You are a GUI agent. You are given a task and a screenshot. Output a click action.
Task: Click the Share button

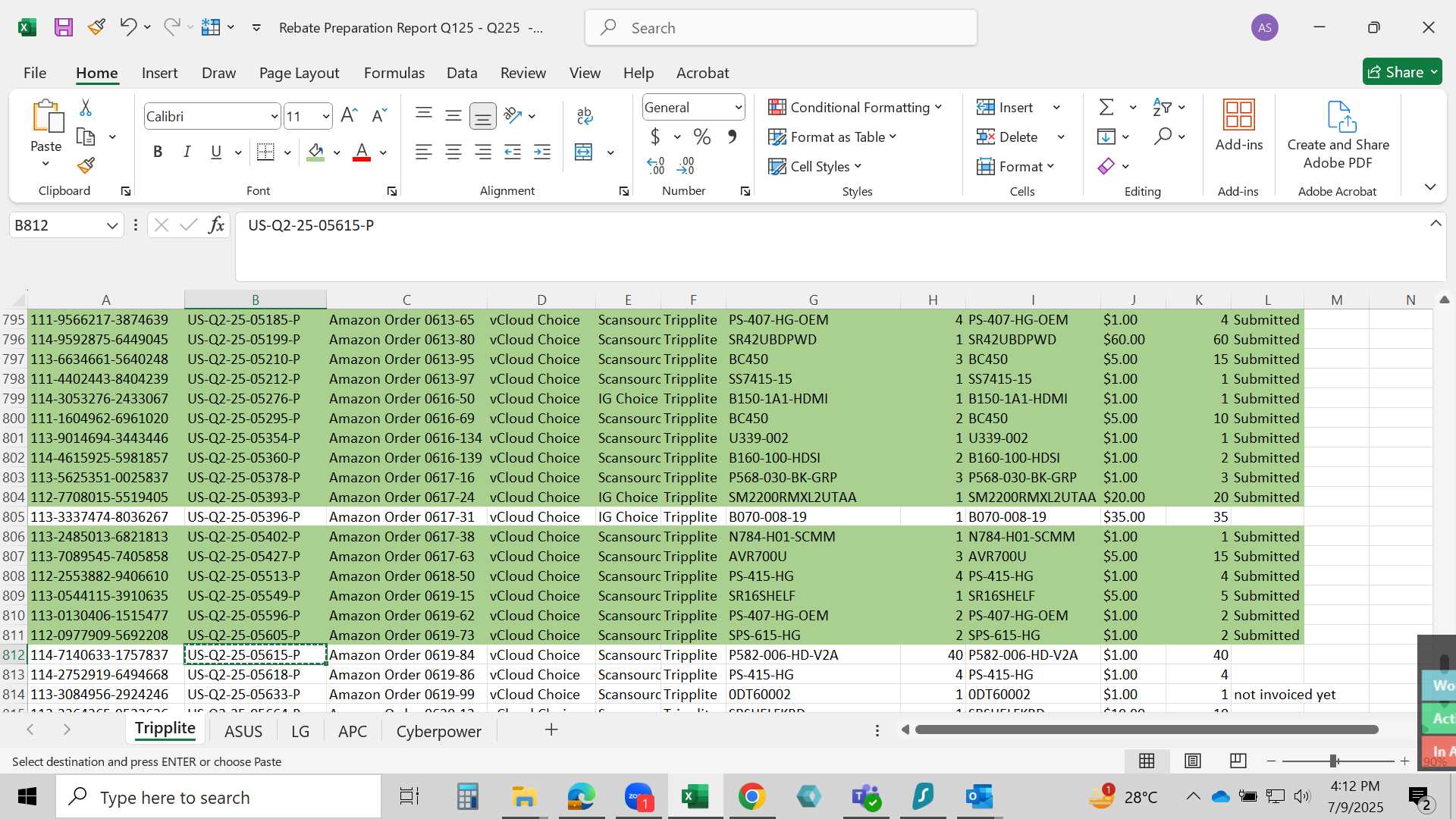(x=1402, y=72)
